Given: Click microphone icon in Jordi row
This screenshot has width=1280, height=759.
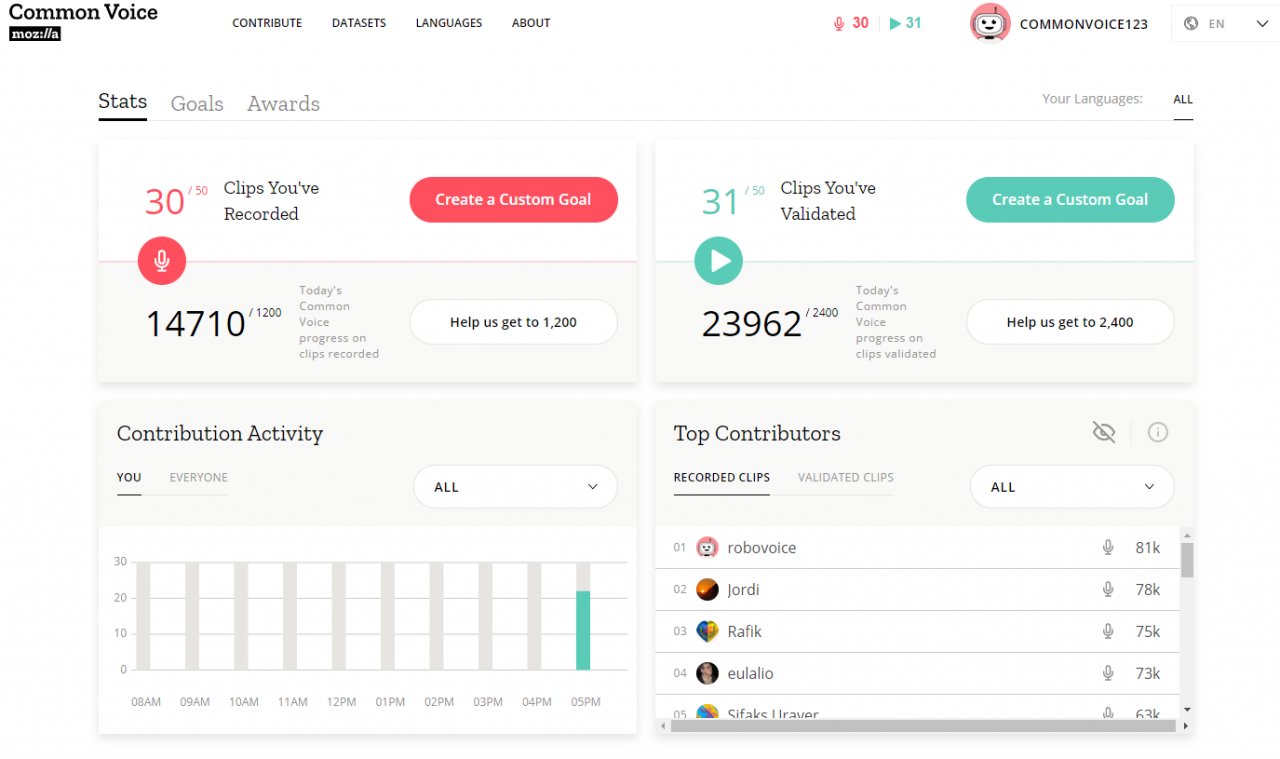Looking at the screenshot, I should [1108, 589].
